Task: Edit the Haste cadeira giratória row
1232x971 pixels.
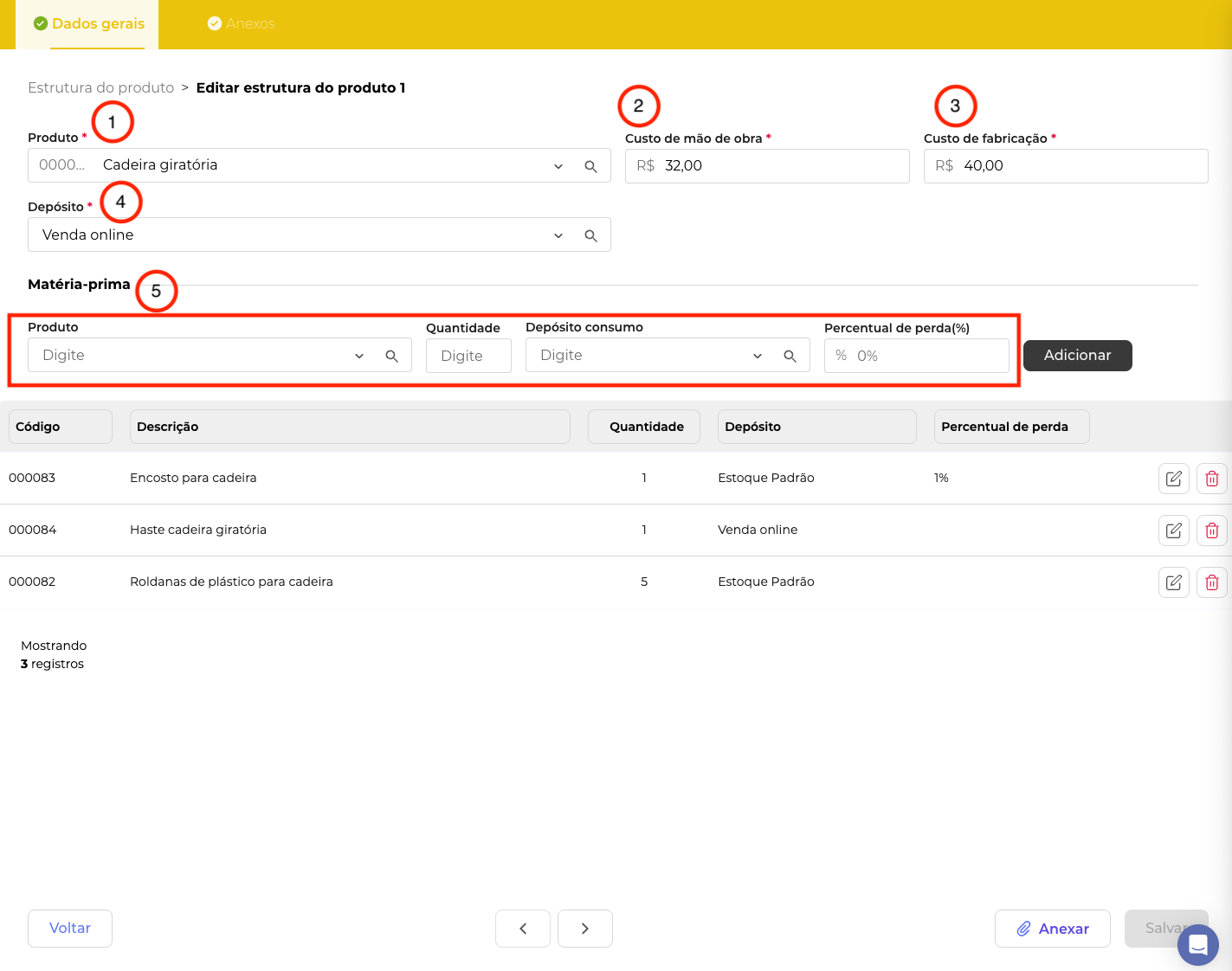Action: [1173, 531]
